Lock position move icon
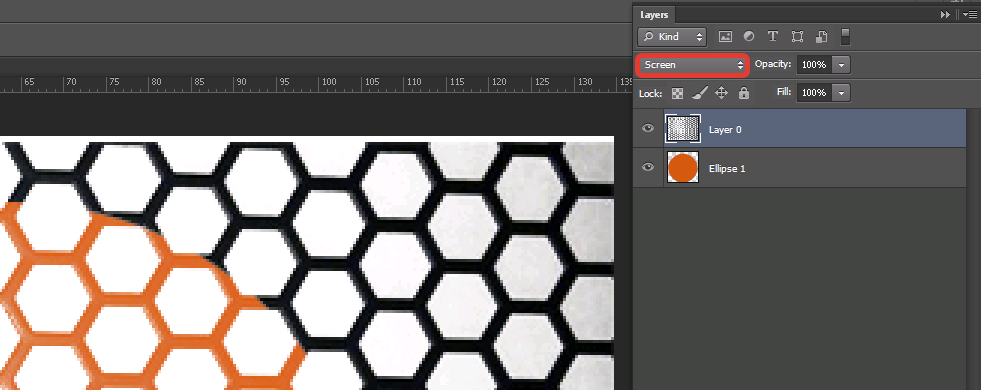 (721, 93)
